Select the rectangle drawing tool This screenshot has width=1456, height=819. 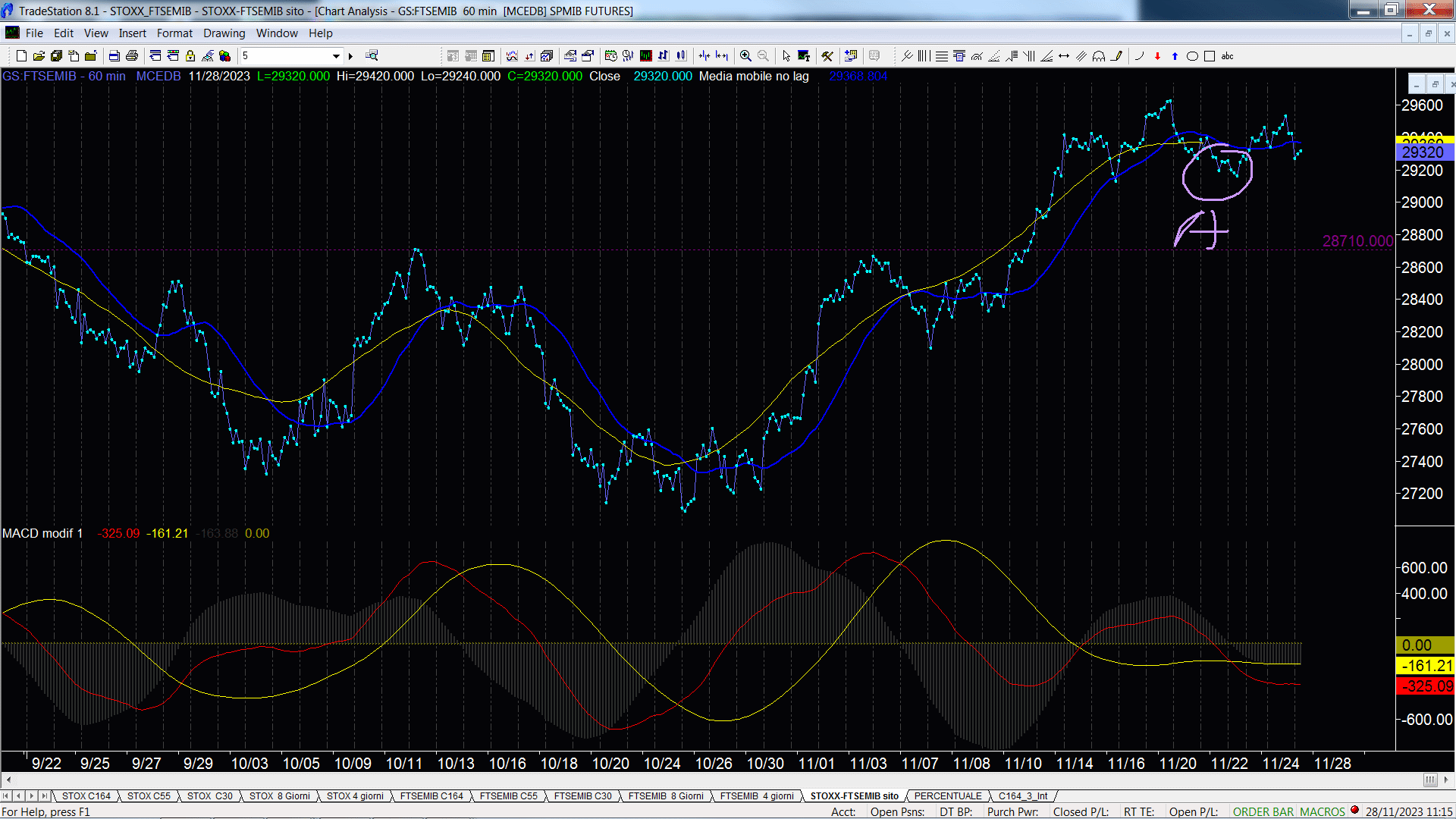[1210, 56]
